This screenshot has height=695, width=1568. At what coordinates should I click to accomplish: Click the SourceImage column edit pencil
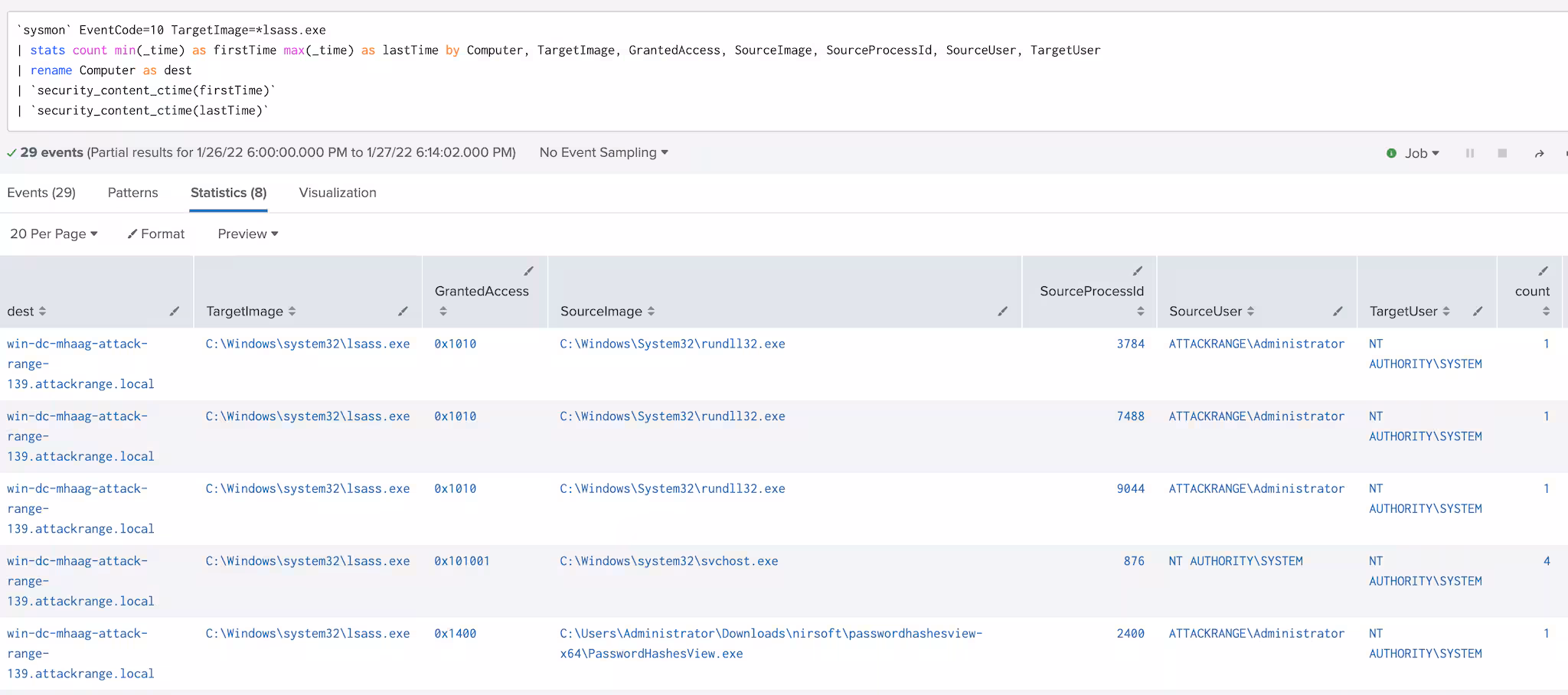[x=1002, y=311]
